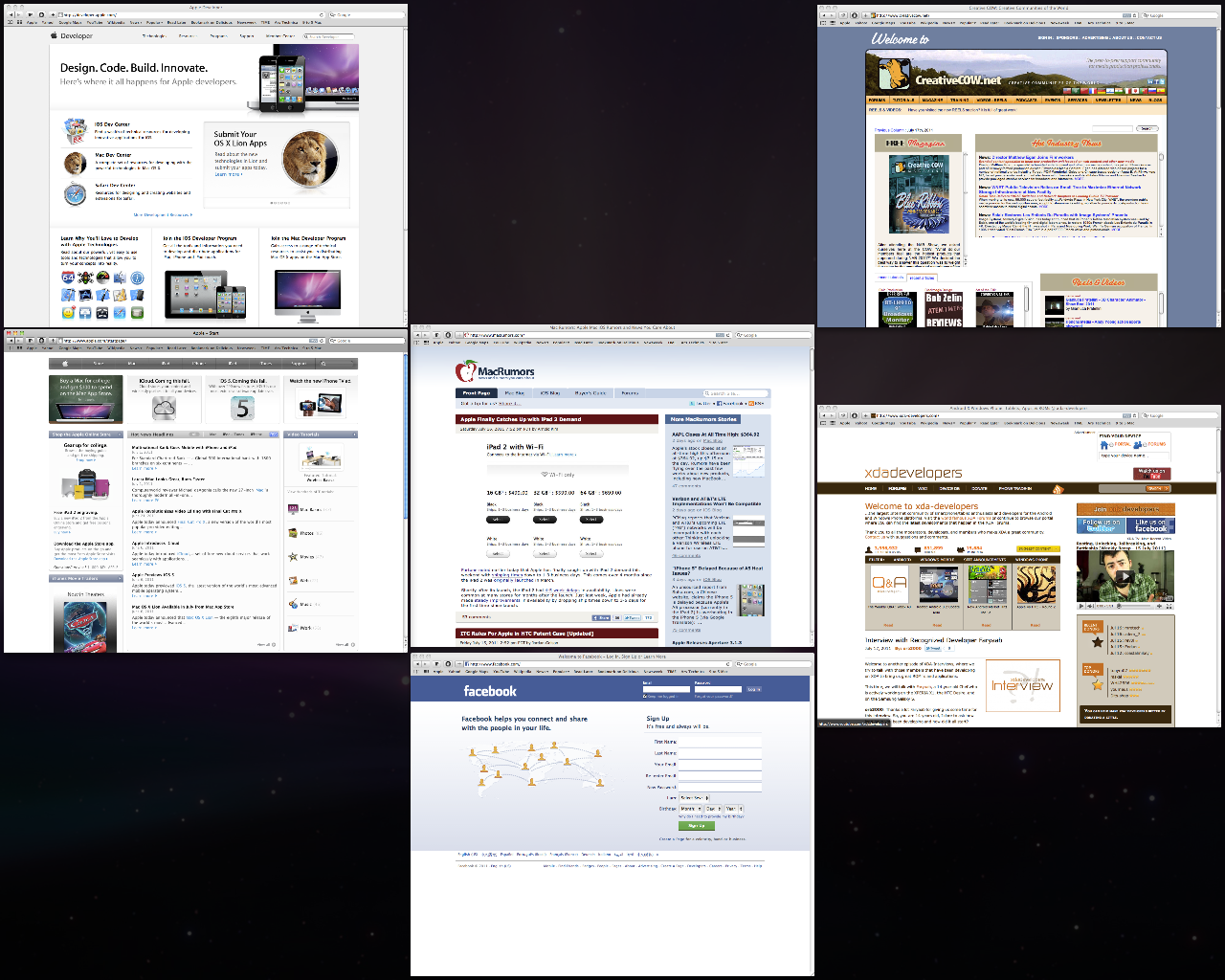Click the Tweet button under the iPad 2 article
Screen dimensions: 1225x980
(632, 618)
